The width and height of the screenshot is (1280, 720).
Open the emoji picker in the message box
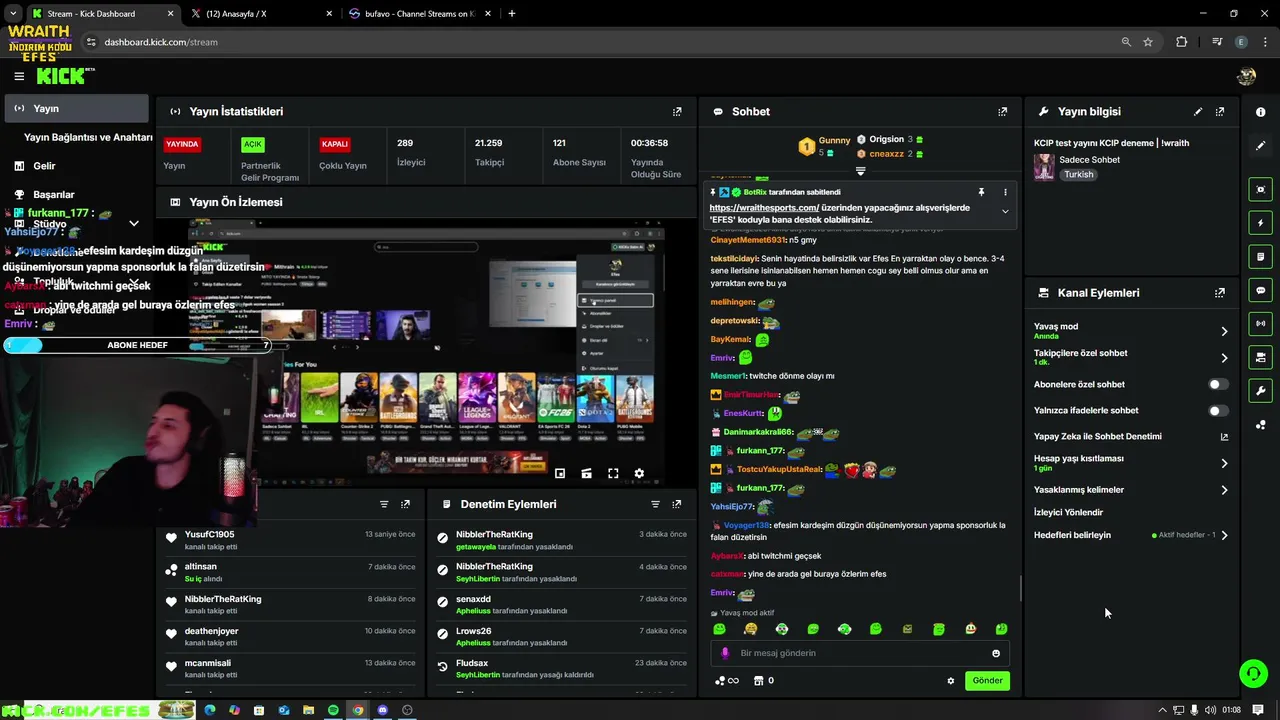[996, 653]
